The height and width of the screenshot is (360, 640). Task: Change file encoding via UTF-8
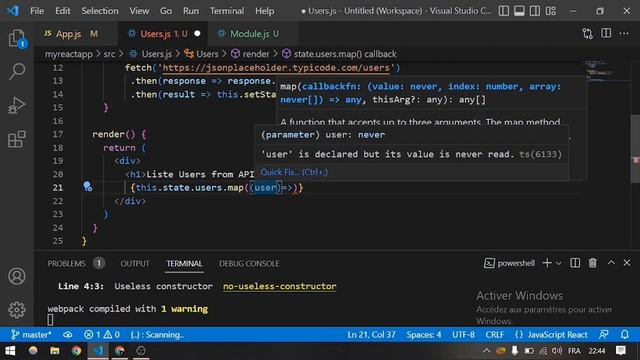[x=463, y=335]
